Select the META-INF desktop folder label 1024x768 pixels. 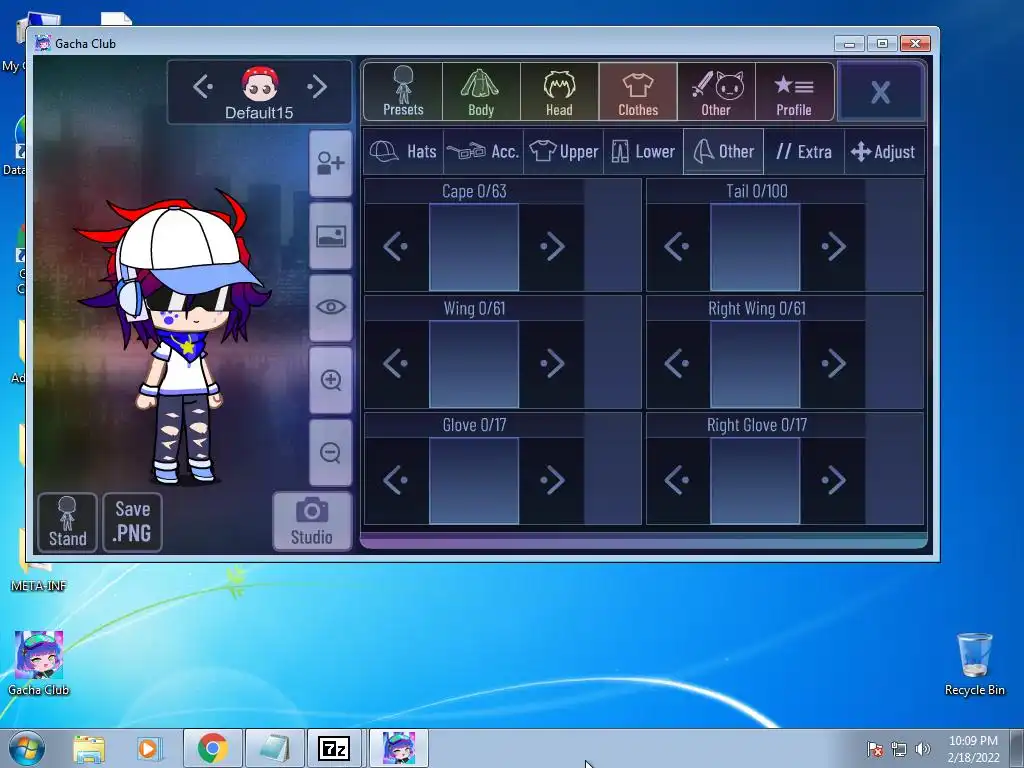[x=38, y=586]
